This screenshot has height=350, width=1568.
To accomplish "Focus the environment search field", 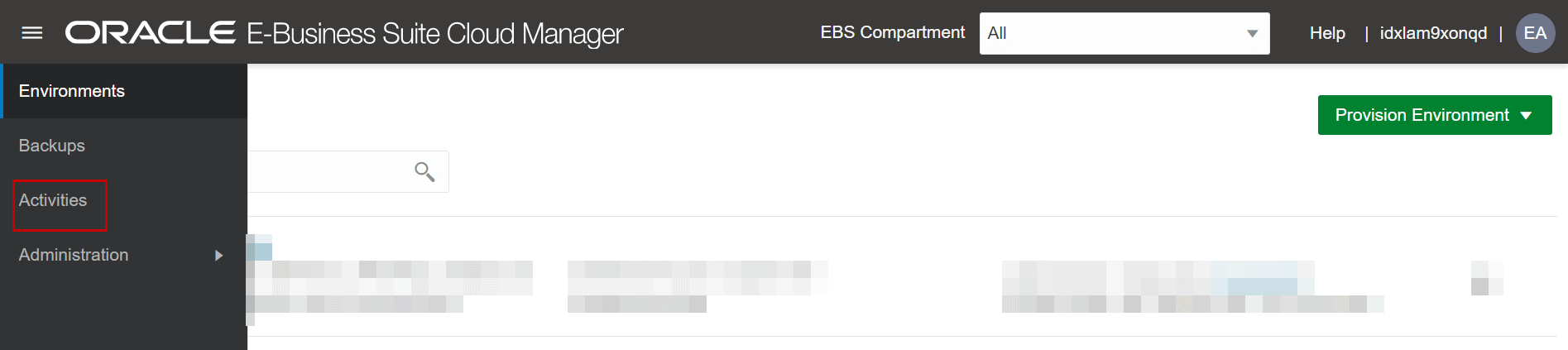I will (331, 171).
